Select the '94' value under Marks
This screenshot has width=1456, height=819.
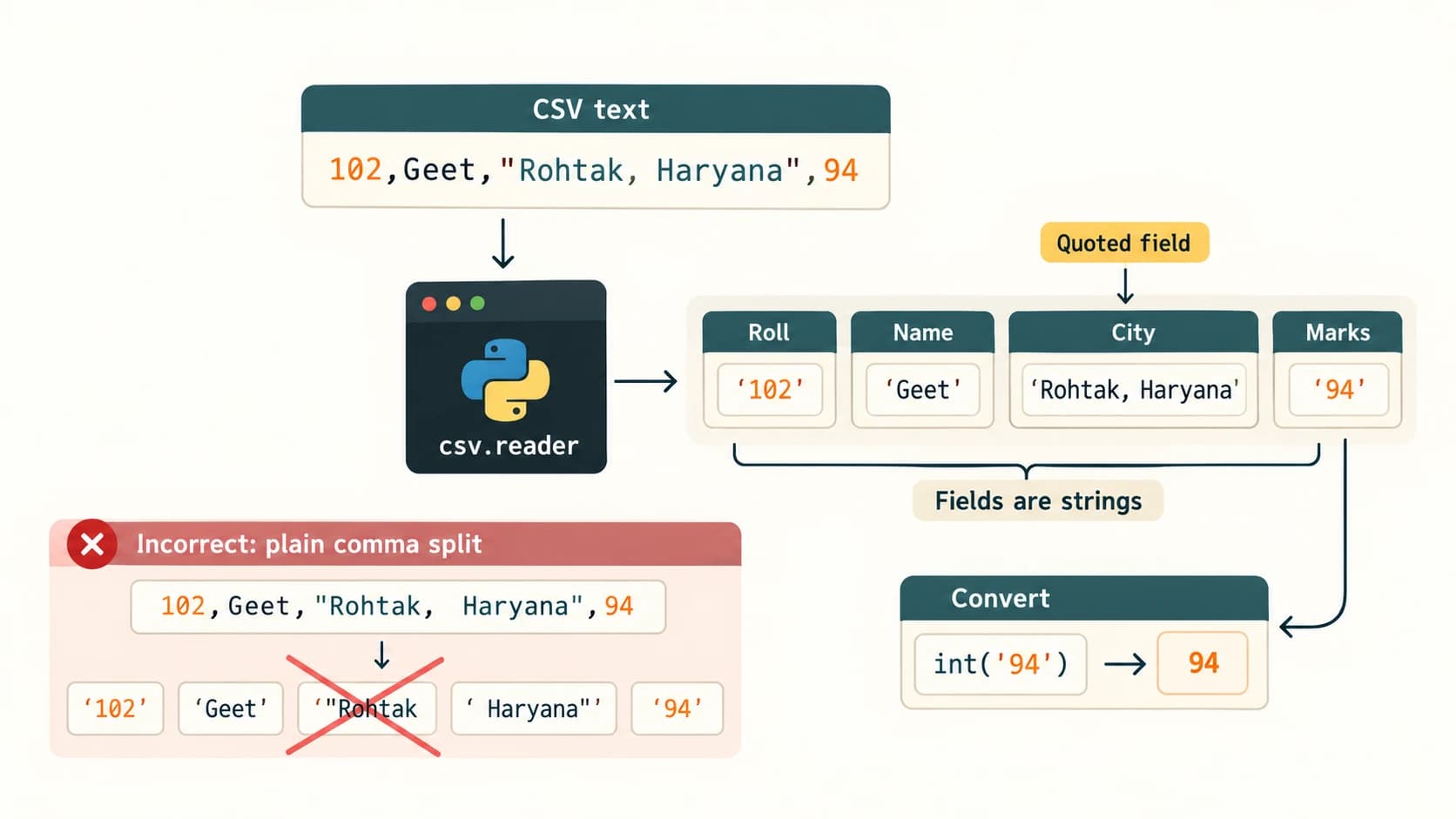1338,389
